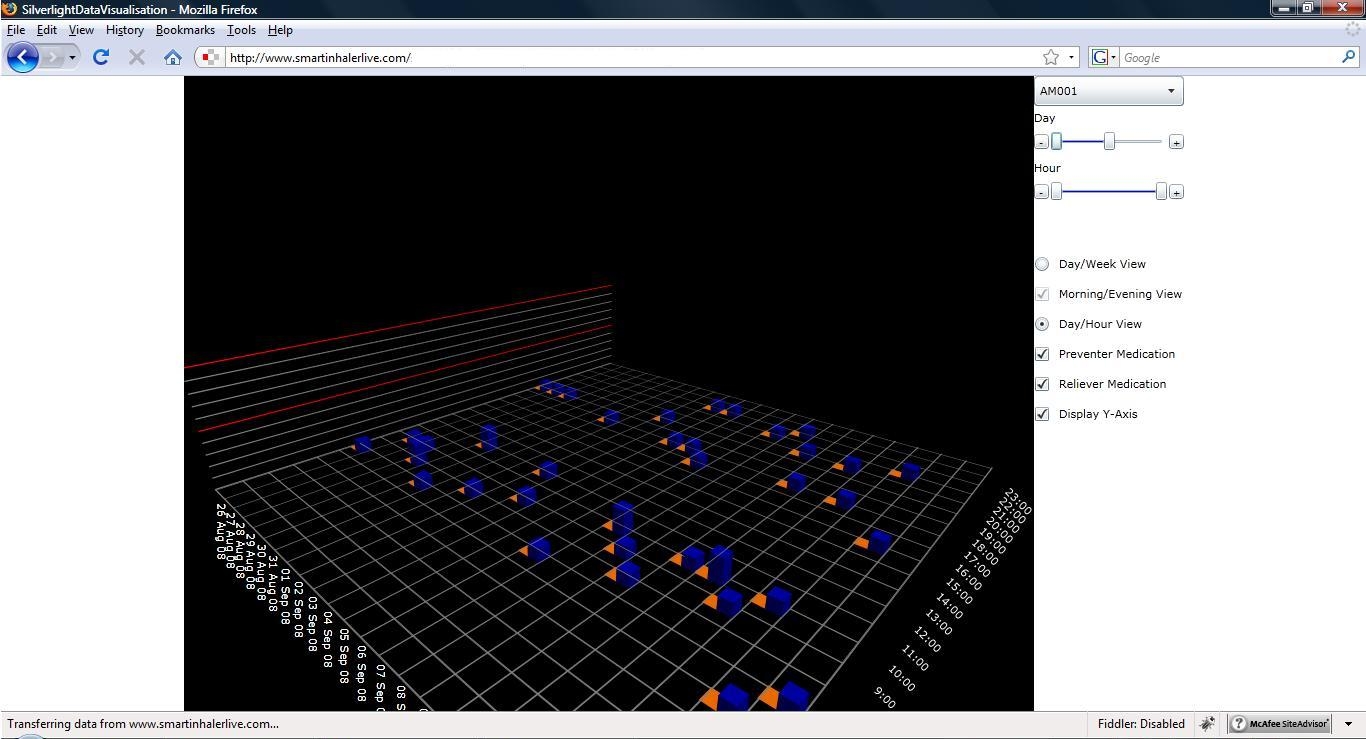The image size is (1366, 739).
Task: Reload the page with the refresh icon
Action: pyautogui.click(x=100, y=57)
